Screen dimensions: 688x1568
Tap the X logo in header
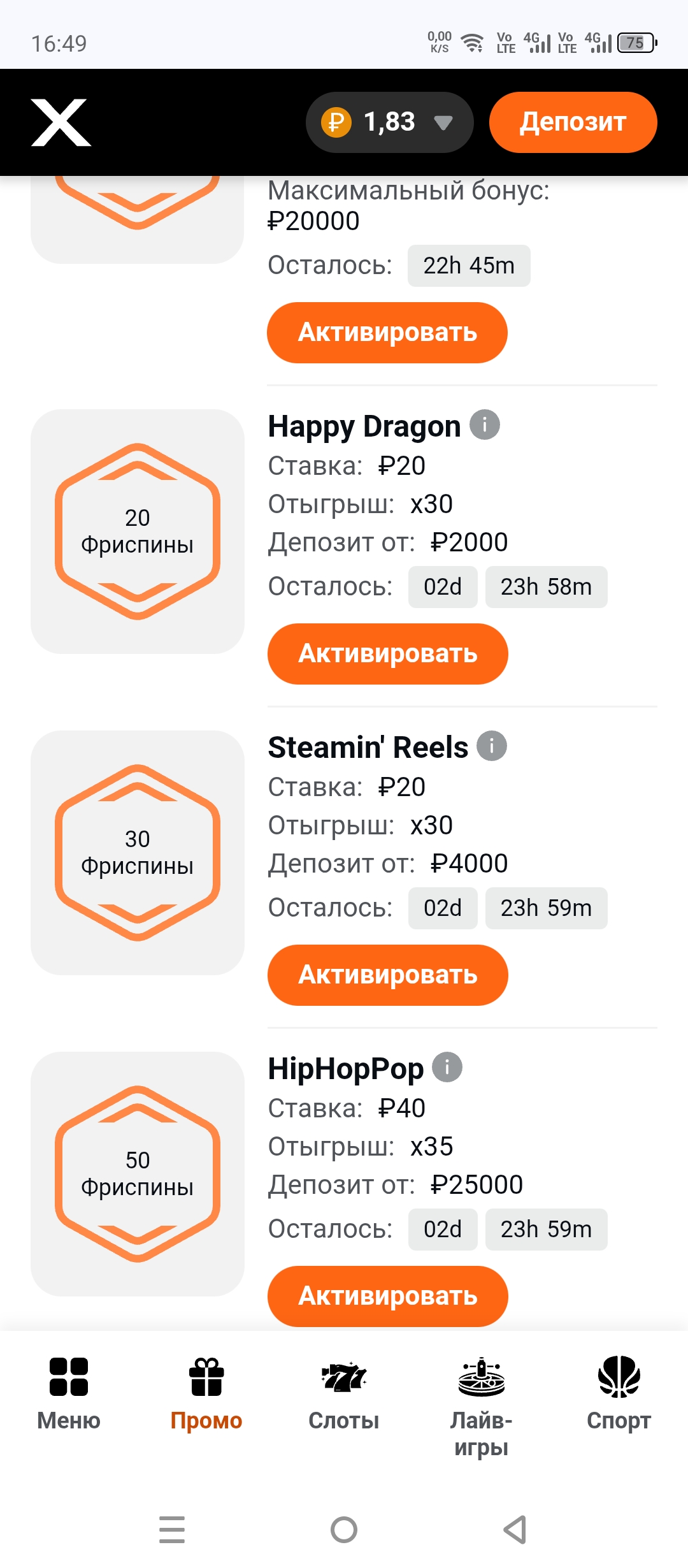coord(61,122)
